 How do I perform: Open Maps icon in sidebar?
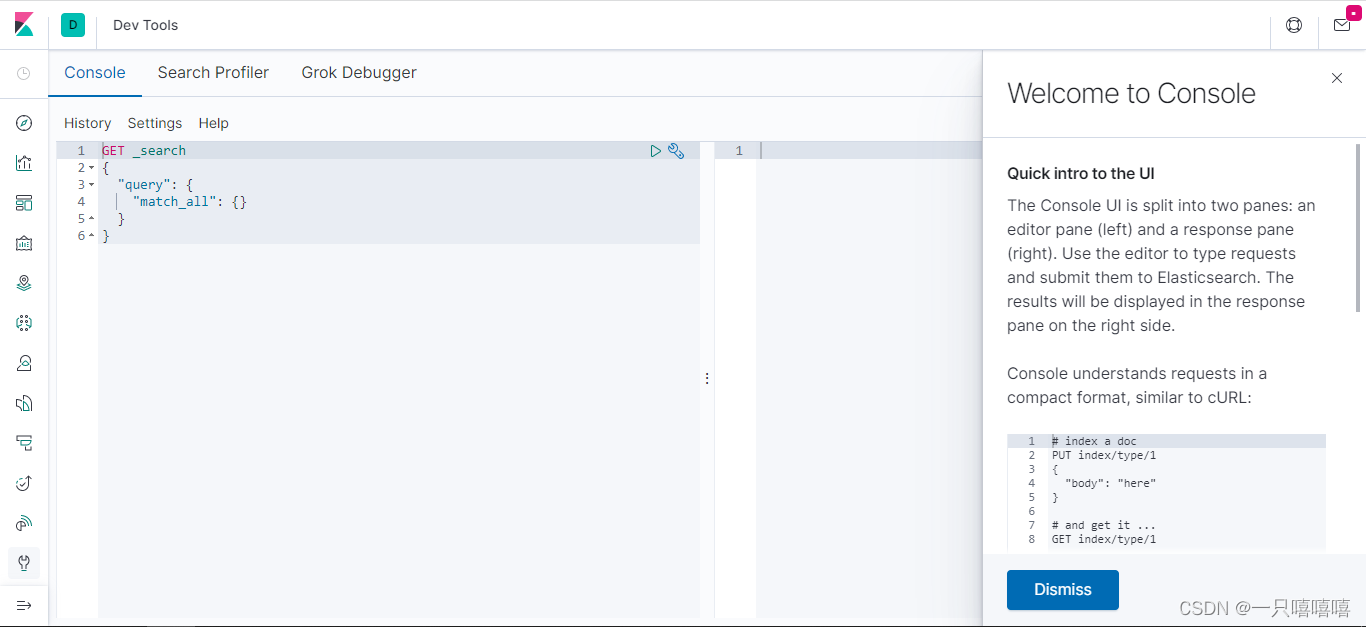point(24,283)
